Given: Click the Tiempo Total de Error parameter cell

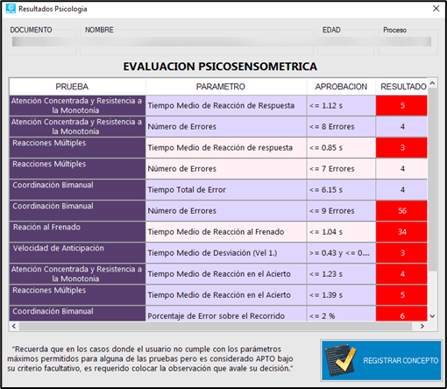Looking at the screenshot, I should [226, 190].
